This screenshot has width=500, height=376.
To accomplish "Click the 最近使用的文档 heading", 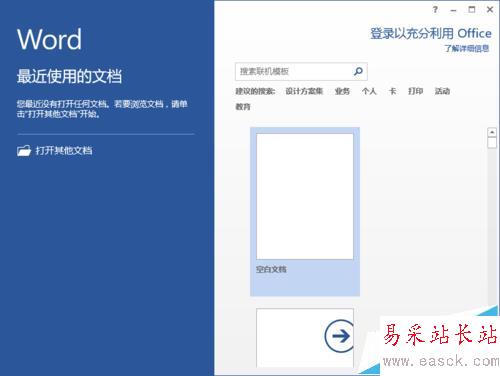I will tap(69, 76).
